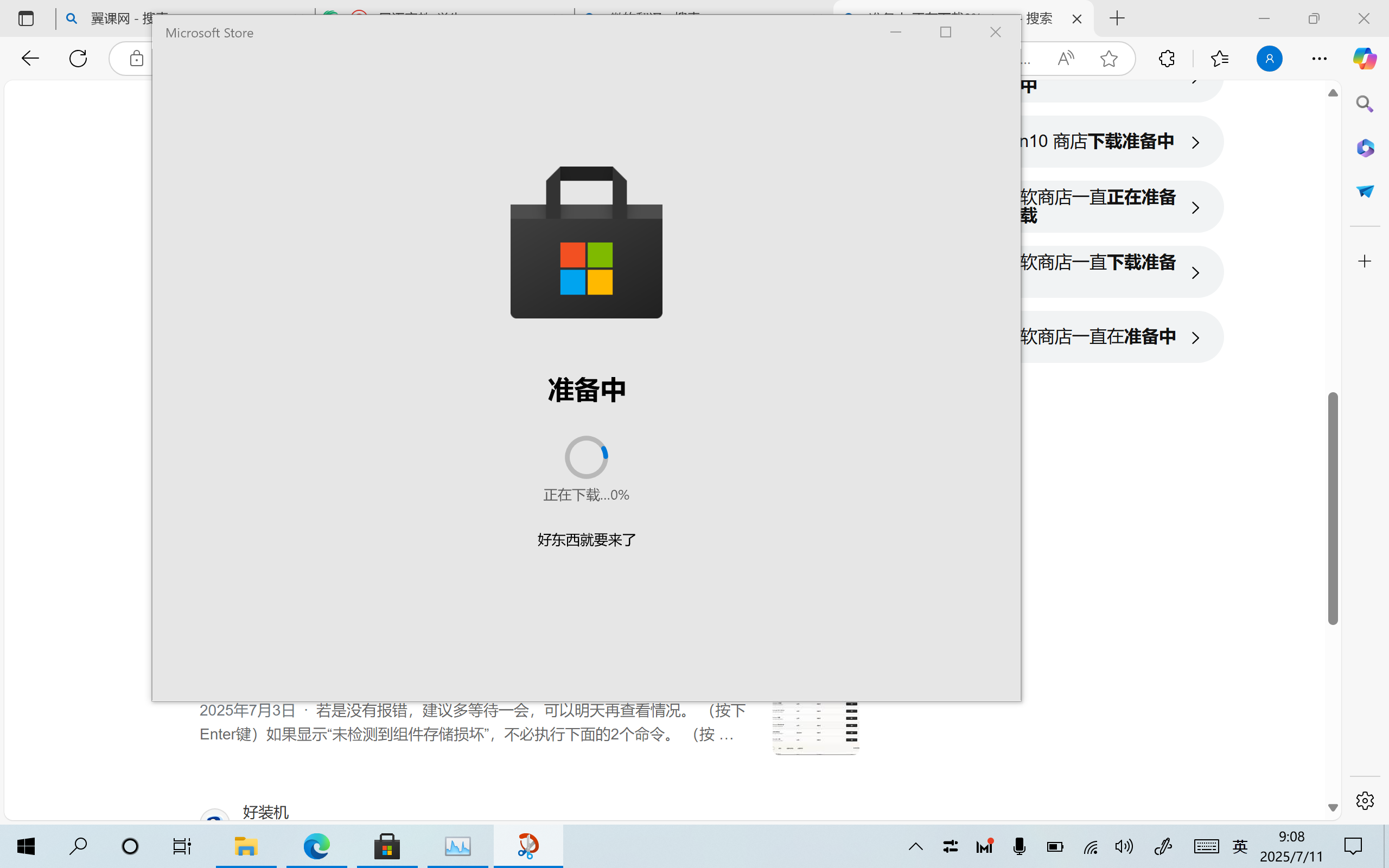Refresh the Edge page
1389x868 pixels.
pyautogui.click(x=78, y=58)
